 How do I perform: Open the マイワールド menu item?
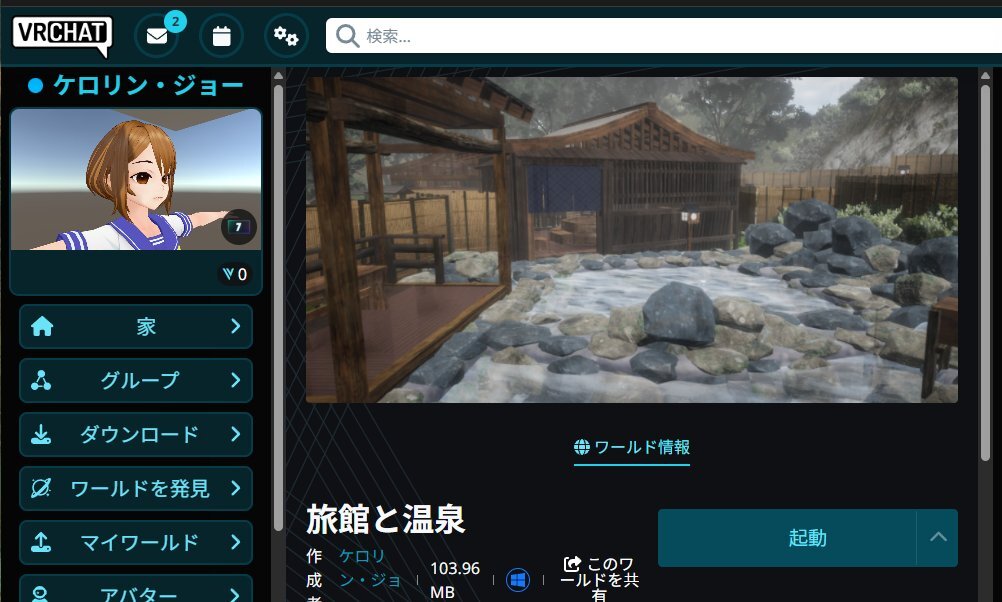point(135,543)
